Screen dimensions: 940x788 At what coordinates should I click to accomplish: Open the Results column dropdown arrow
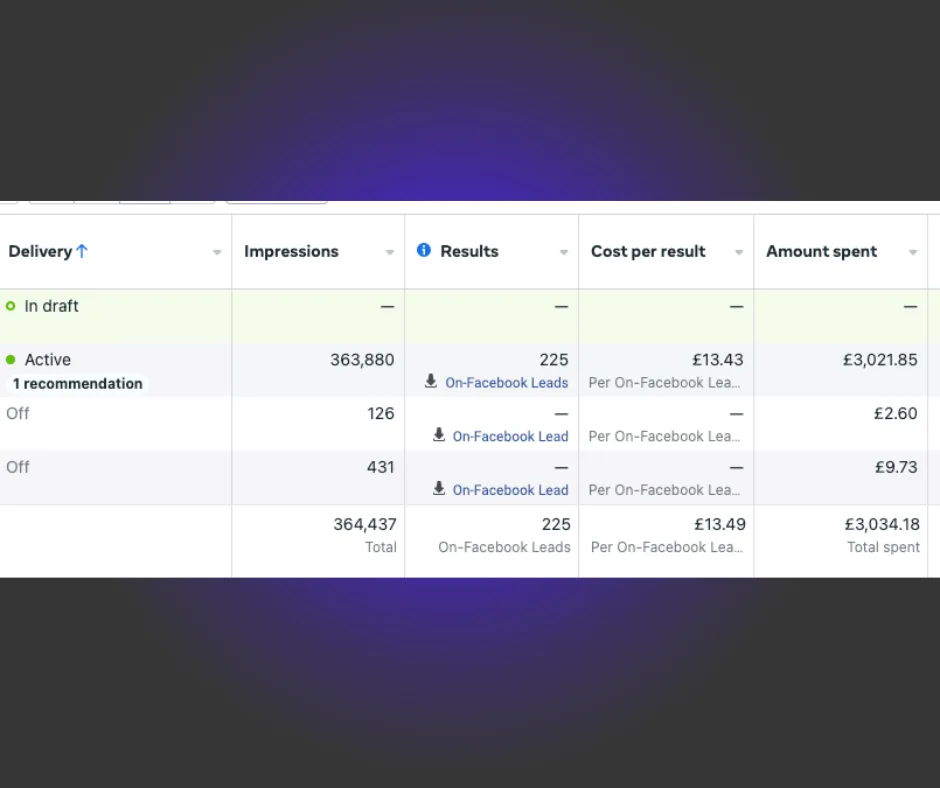(x=564, y=252)
